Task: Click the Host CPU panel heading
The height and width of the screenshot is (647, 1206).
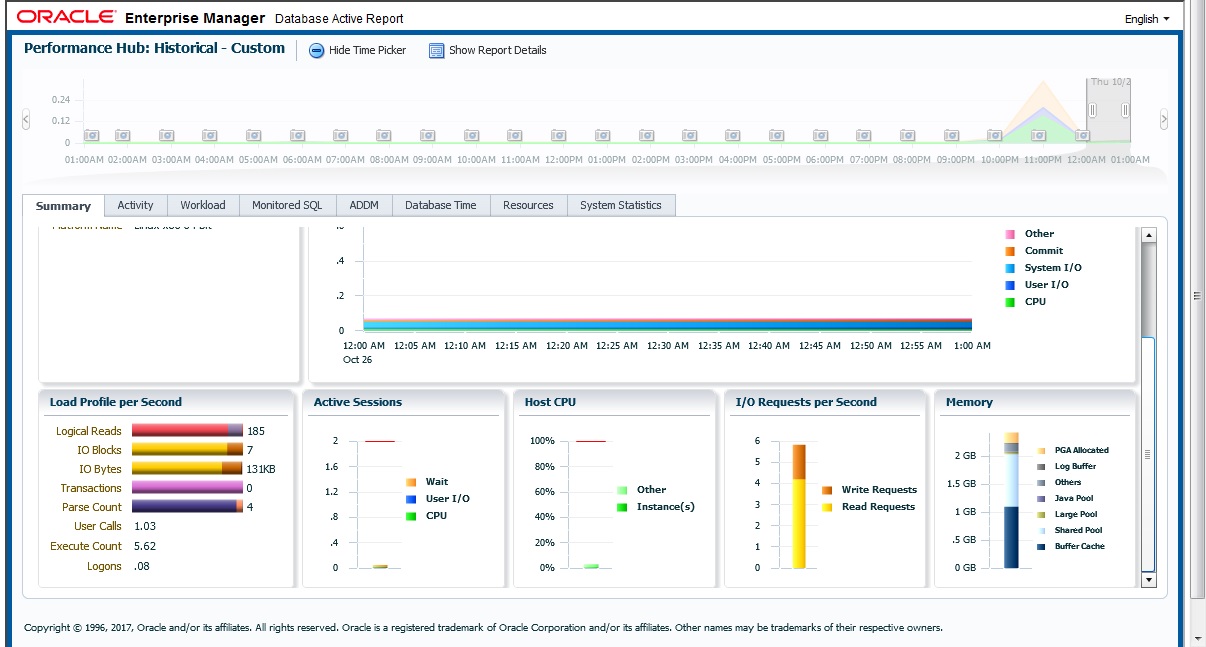Action: (x=551, y=402)
